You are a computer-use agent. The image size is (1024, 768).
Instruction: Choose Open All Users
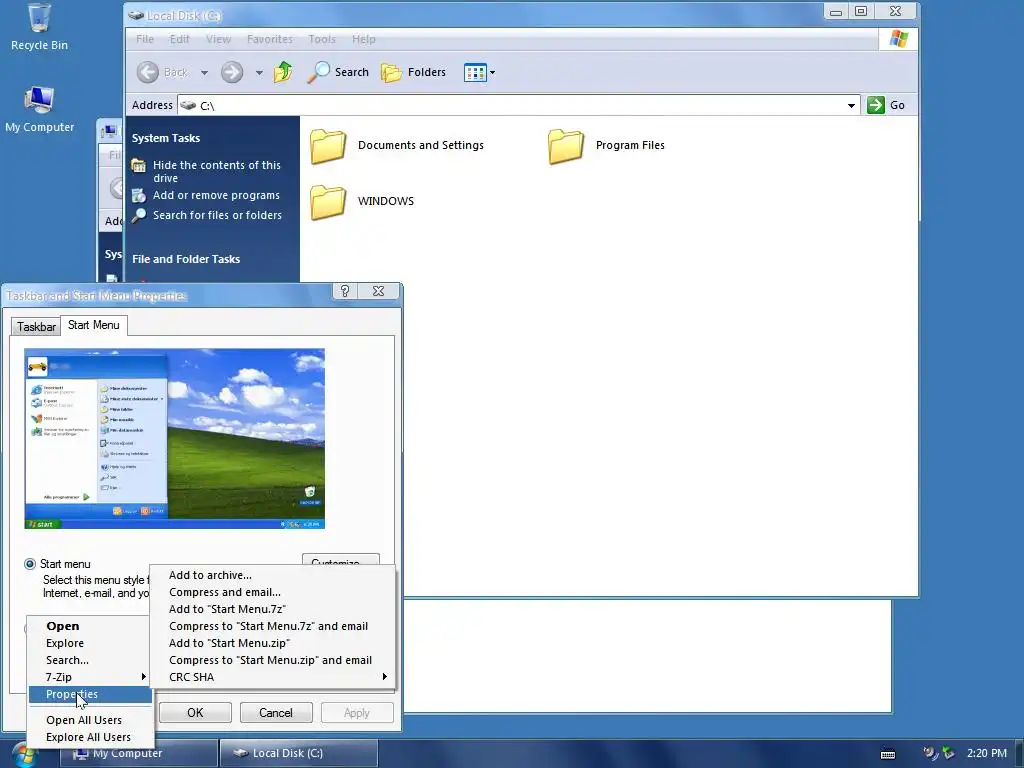(90, 720)
